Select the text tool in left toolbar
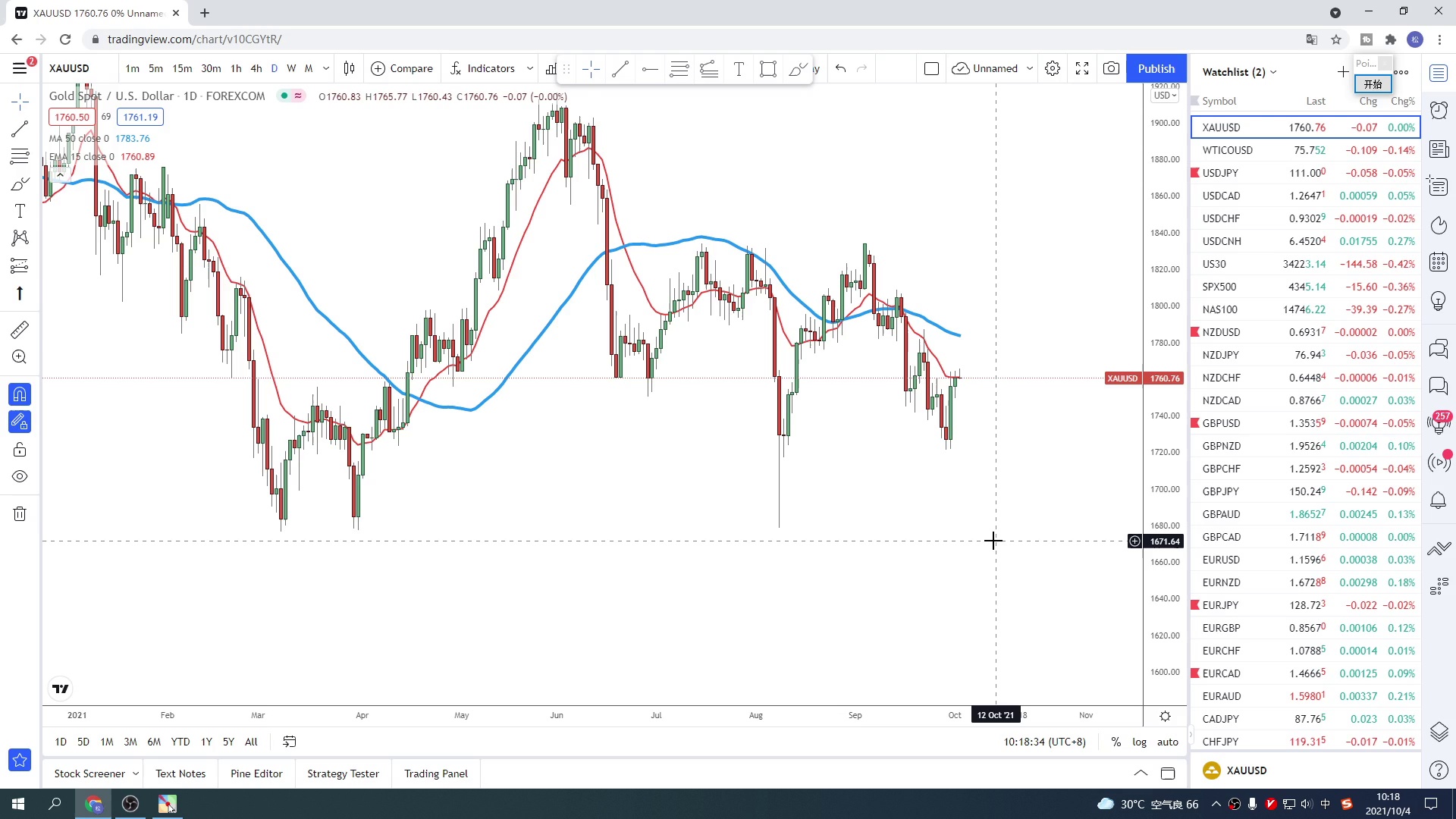The height and width of the screenshot is (819, 1456). click(x=20, y=211)
